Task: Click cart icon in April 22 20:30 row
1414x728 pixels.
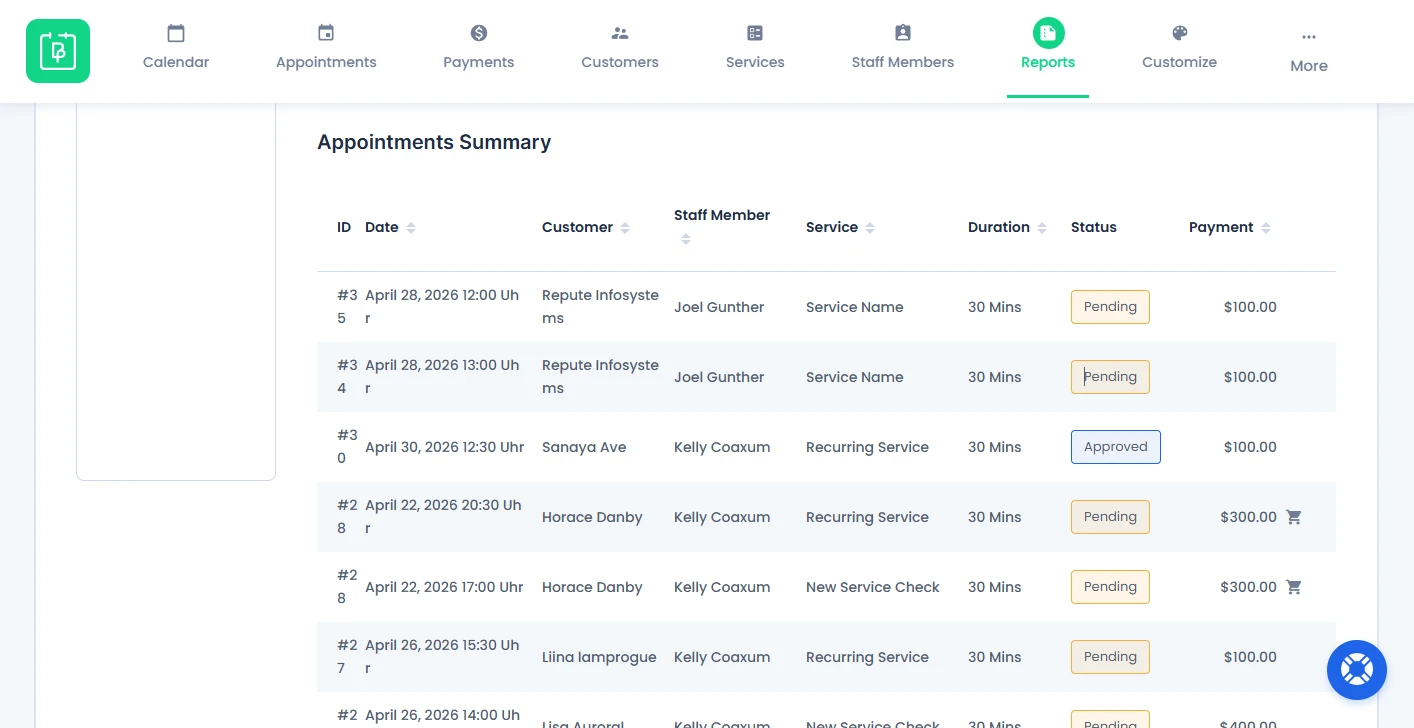Action: point(1294,517)
